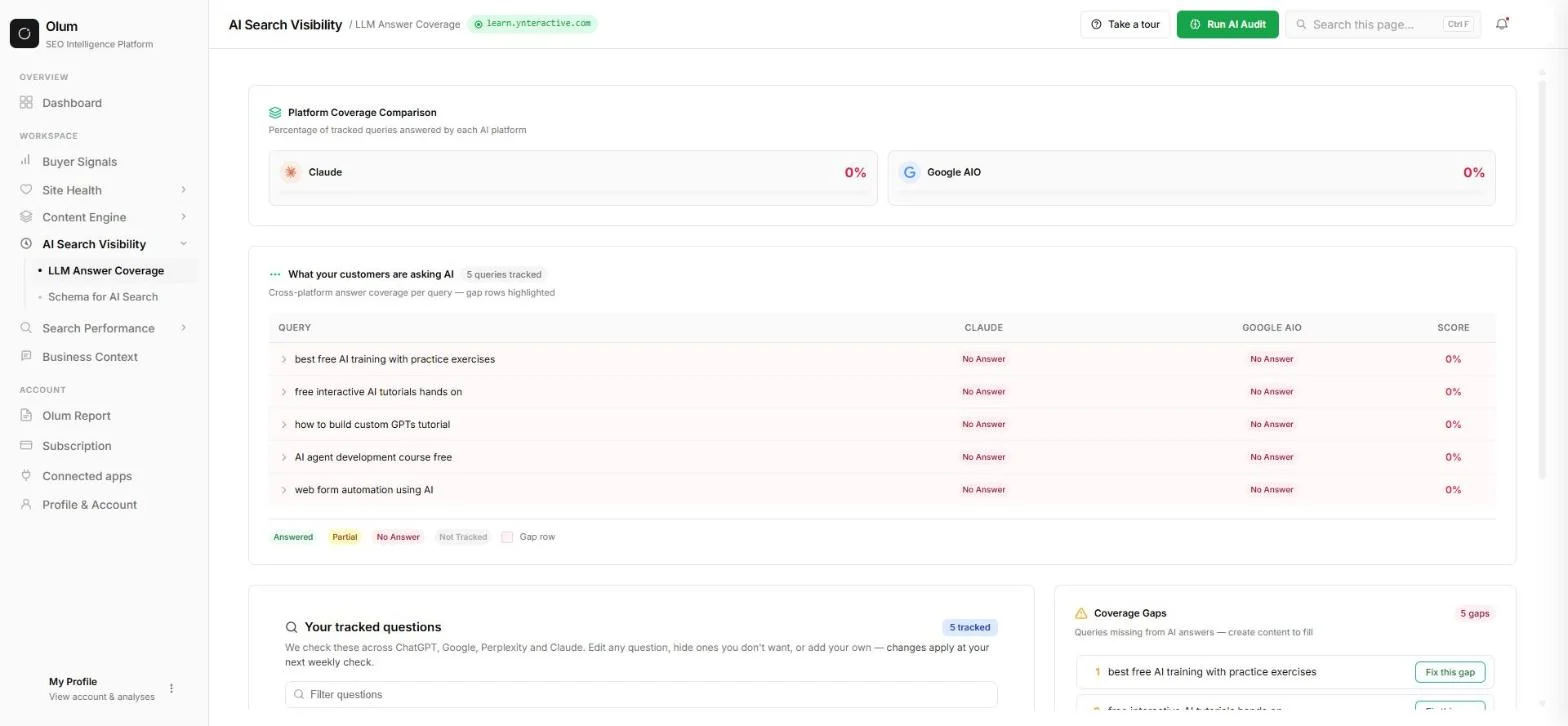This screenshot has width=1568, height=726.
Task: Open My Profile options menu
Action: [x=171, y=689]
